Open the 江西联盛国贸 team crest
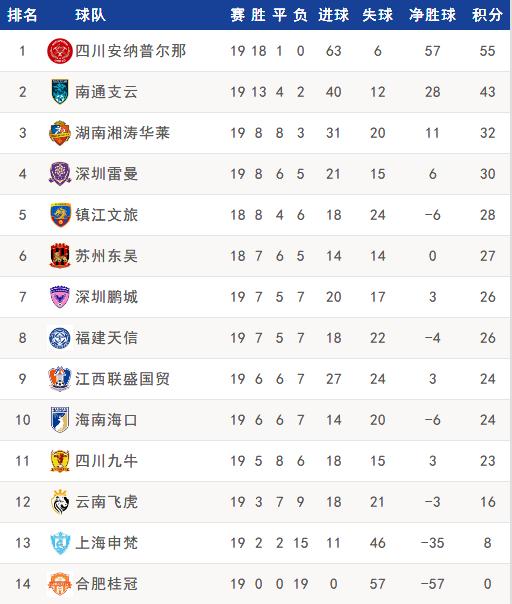This screenshot has height=604, width=512. click(x=60, y=379)
